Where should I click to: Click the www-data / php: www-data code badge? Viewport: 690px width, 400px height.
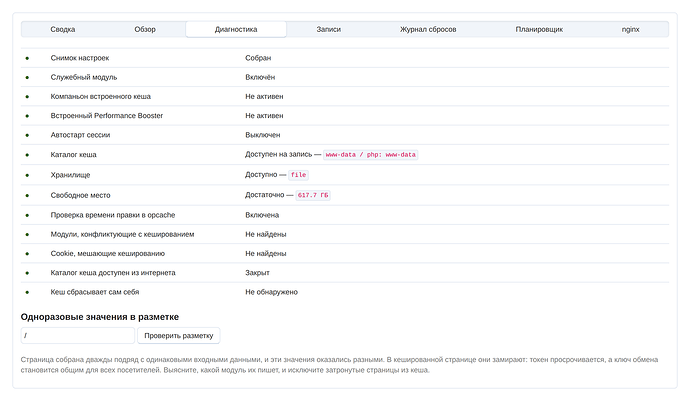371,155
